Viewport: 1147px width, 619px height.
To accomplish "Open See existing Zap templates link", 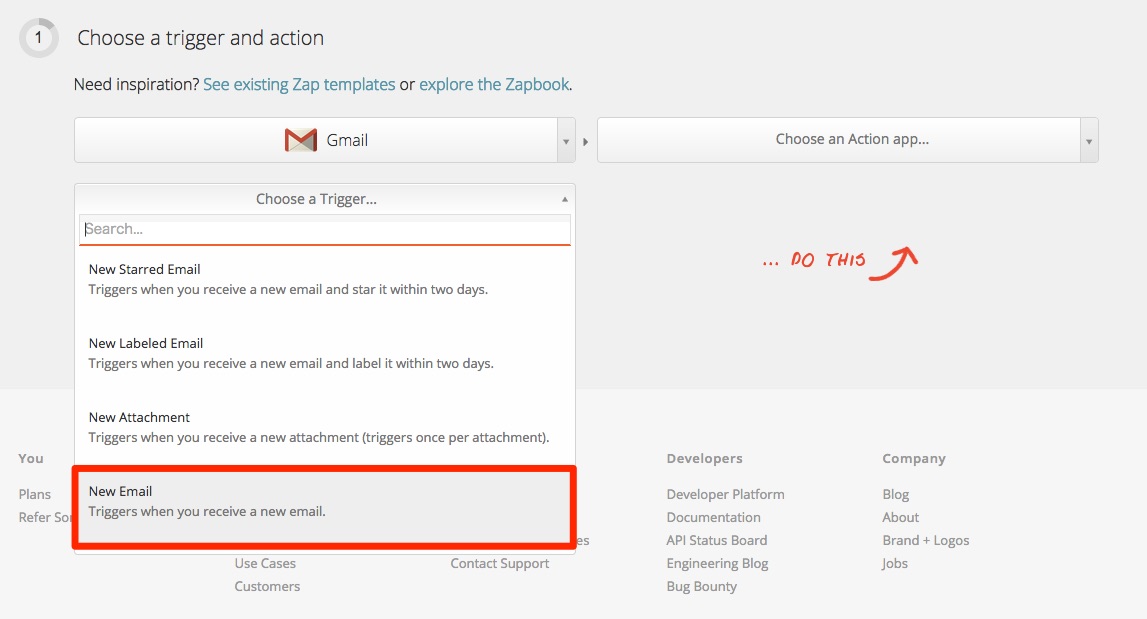I will [299, 84].
